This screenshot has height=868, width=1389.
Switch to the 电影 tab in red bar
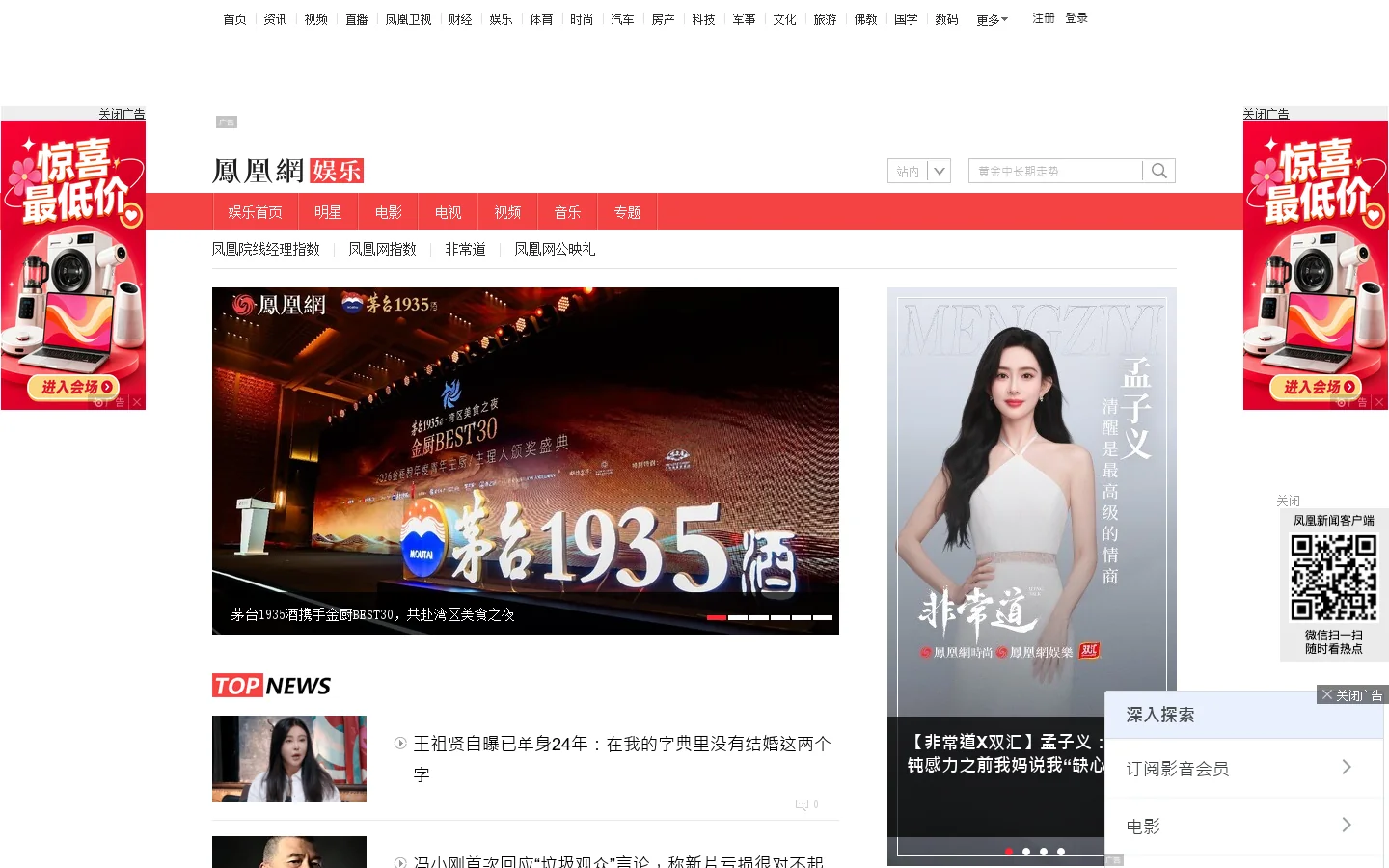point(388,212)
